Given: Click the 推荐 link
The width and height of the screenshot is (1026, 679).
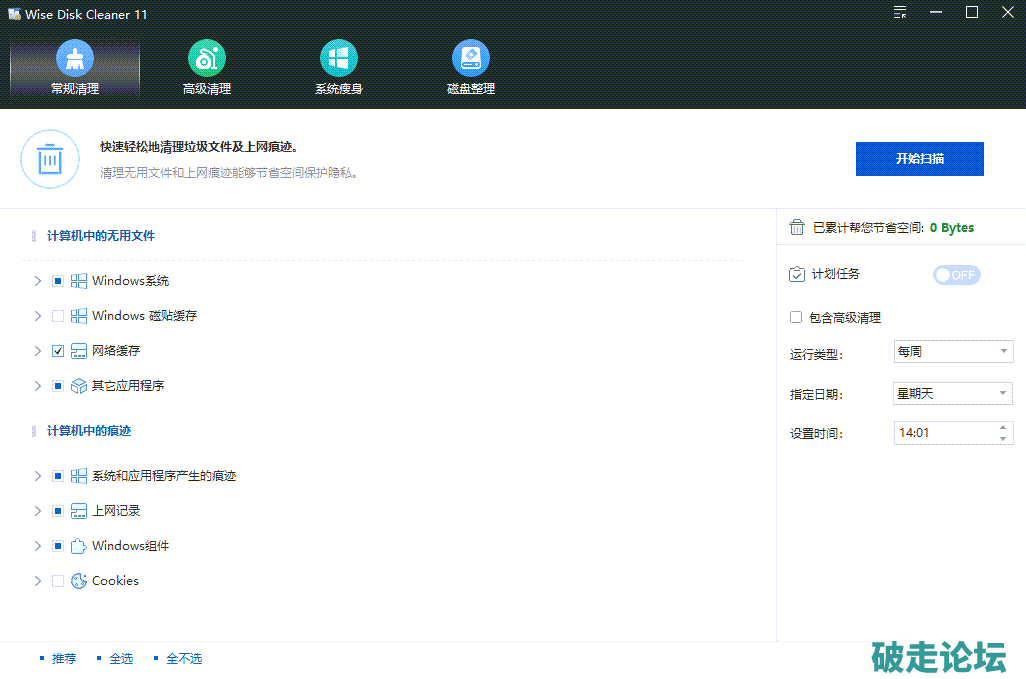Looking at the screenshot, I should point(64,659).
